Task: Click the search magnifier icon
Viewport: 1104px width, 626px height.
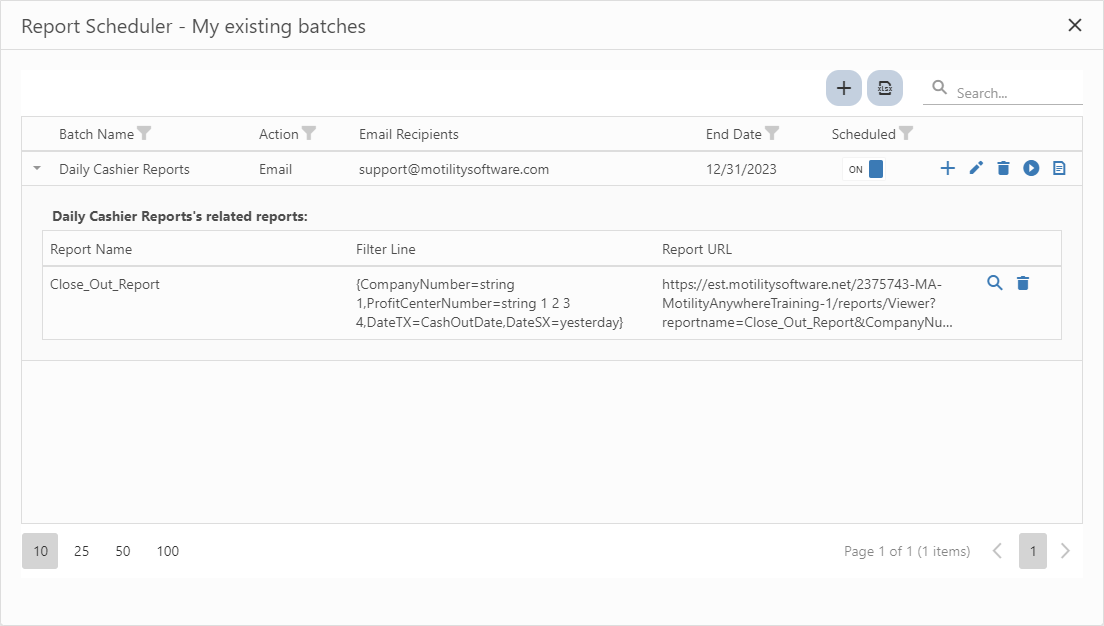Action: tap(939, 87)
